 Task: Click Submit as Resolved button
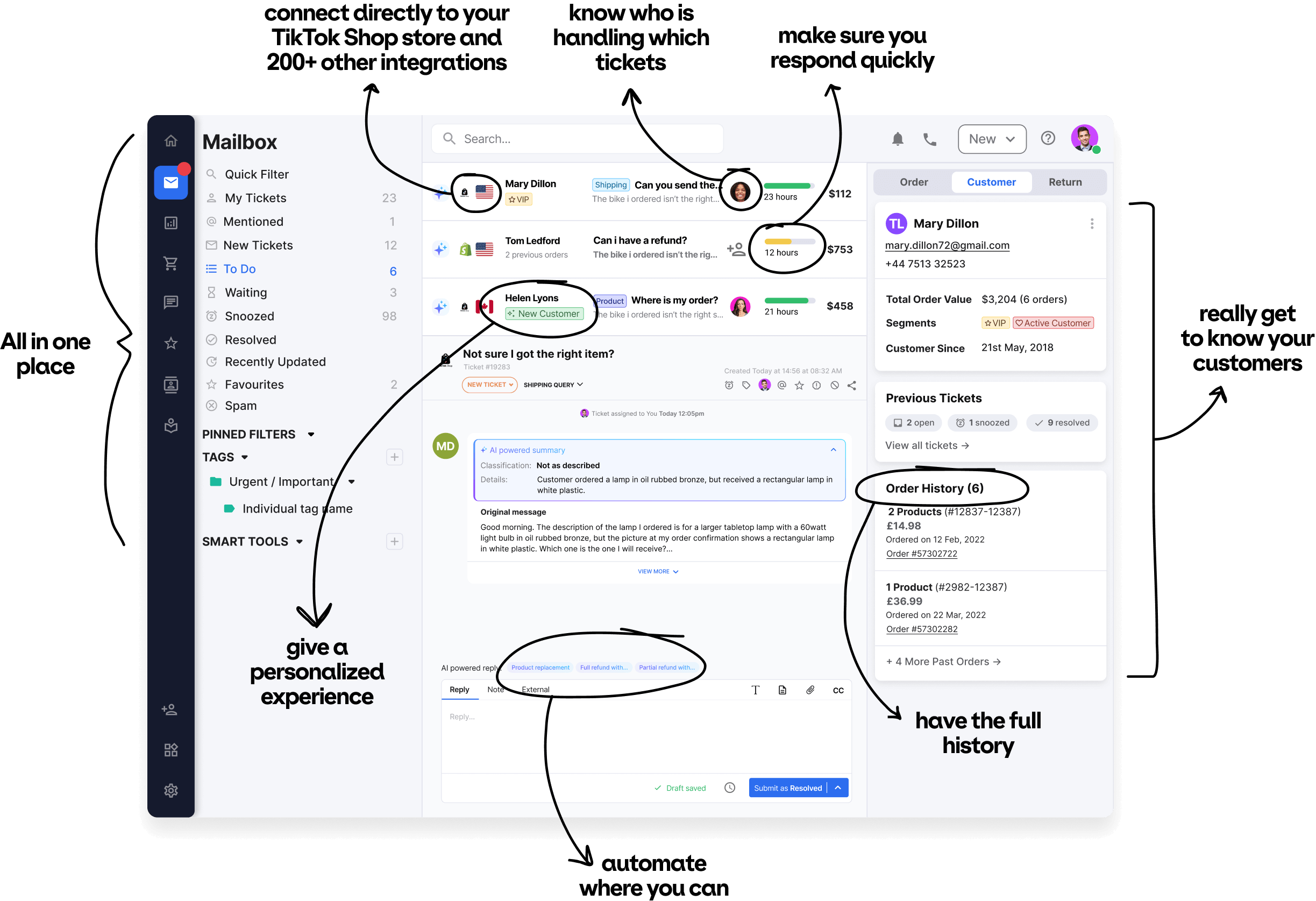click(x=788, y=788)
